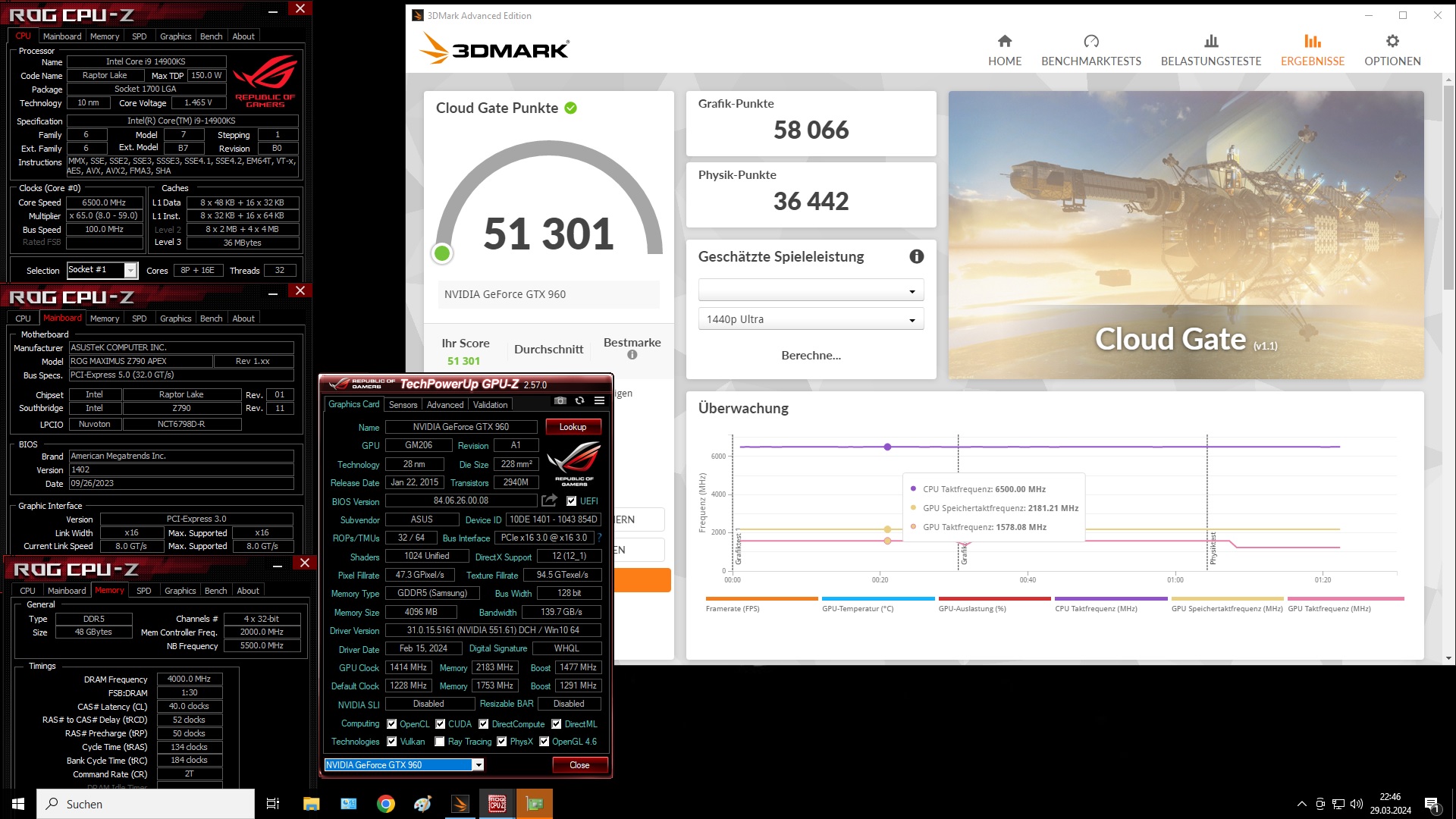Click the BIOS export share icon in GPU-Z

click(550, 500)
